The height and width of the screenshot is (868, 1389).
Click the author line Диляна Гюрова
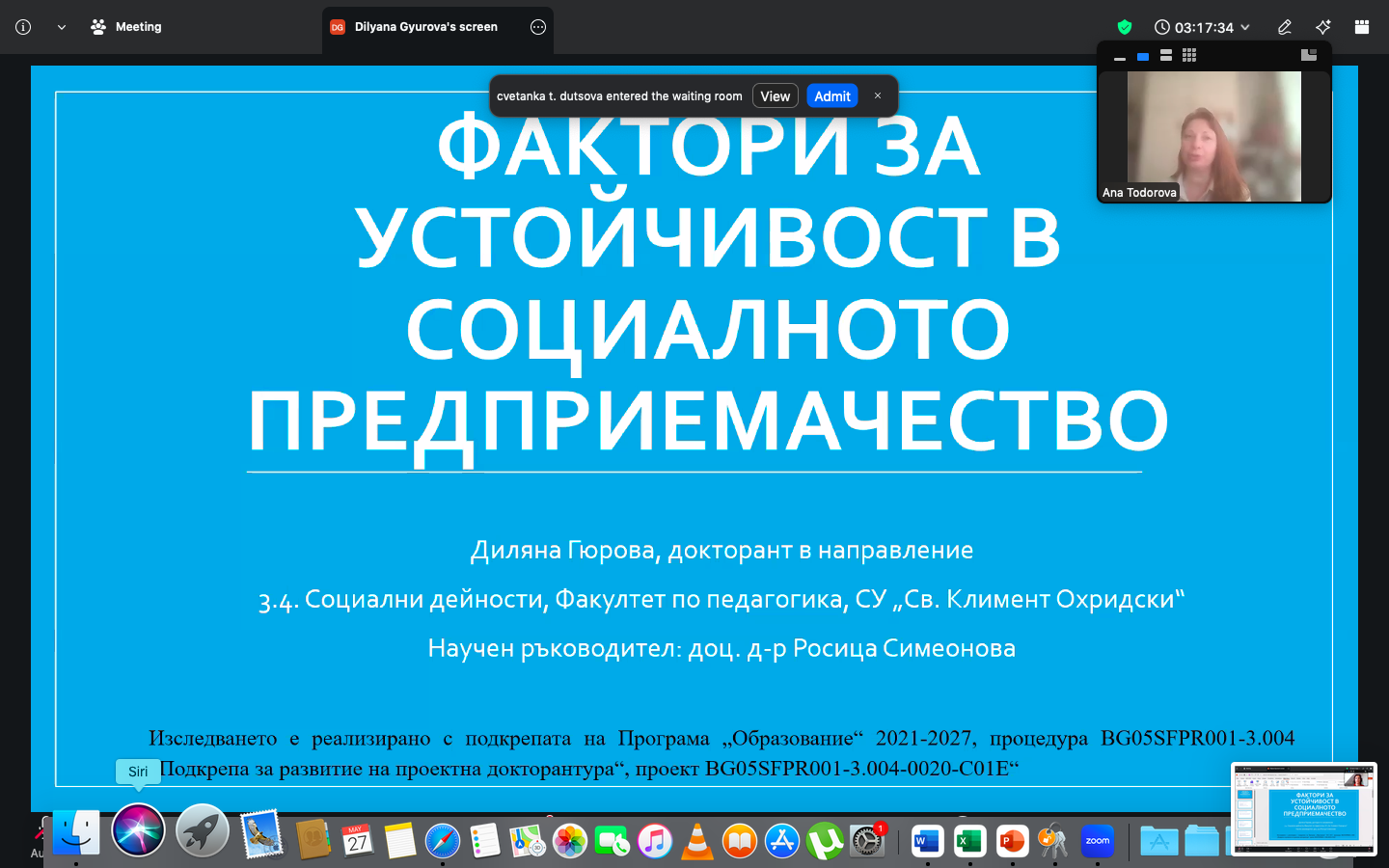(x=722, y=550)
